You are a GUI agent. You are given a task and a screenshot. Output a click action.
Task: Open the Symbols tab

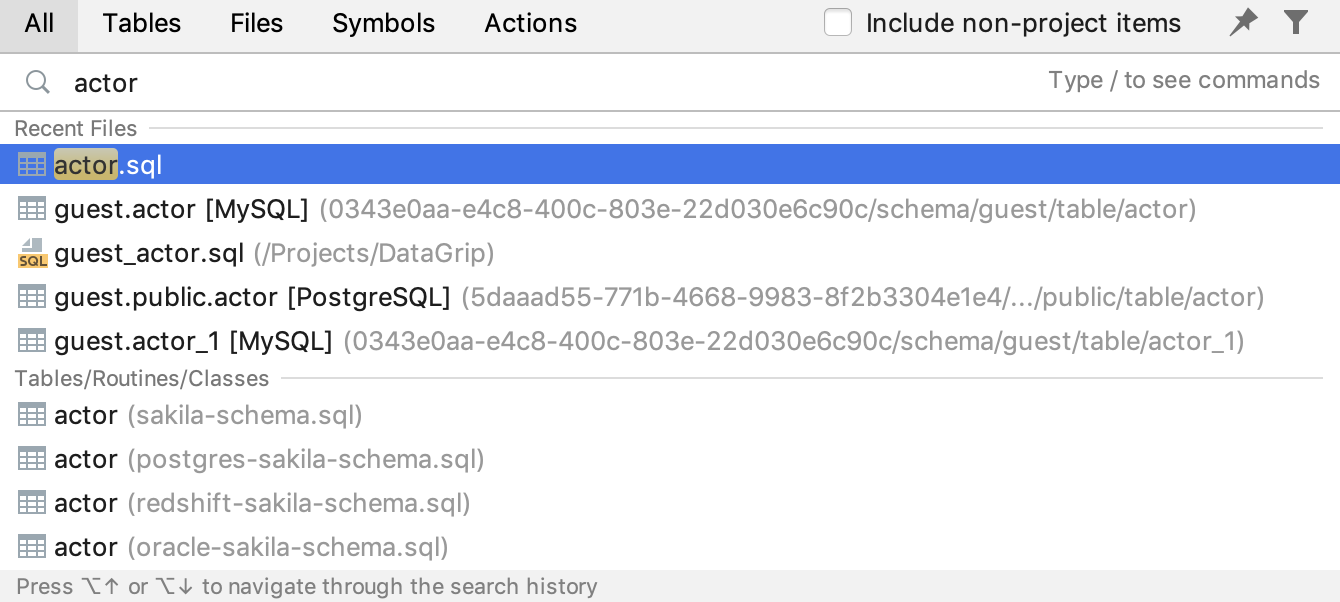point(384,23)
